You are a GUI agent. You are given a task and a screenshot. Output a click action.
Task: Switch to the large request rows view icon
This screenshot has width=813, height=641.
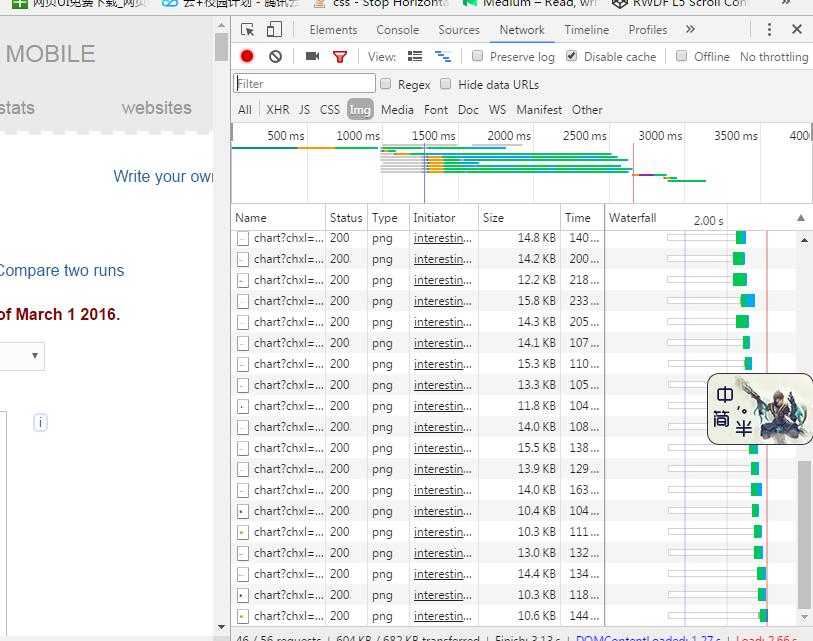(x=415, y=56)
